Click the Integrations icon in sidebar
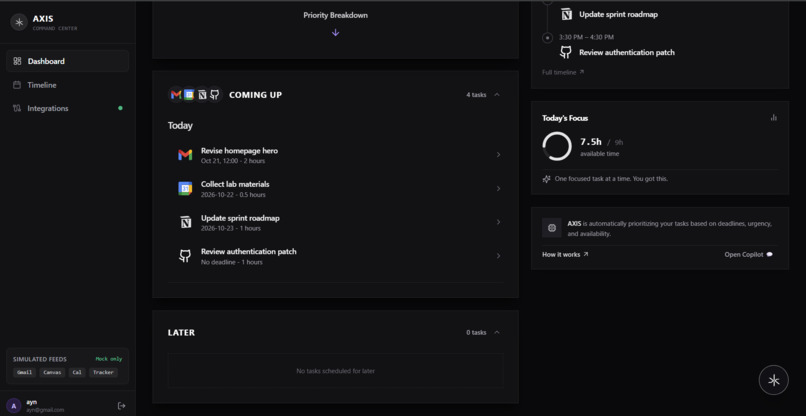 pyautogui.click(x=17, y=108)
